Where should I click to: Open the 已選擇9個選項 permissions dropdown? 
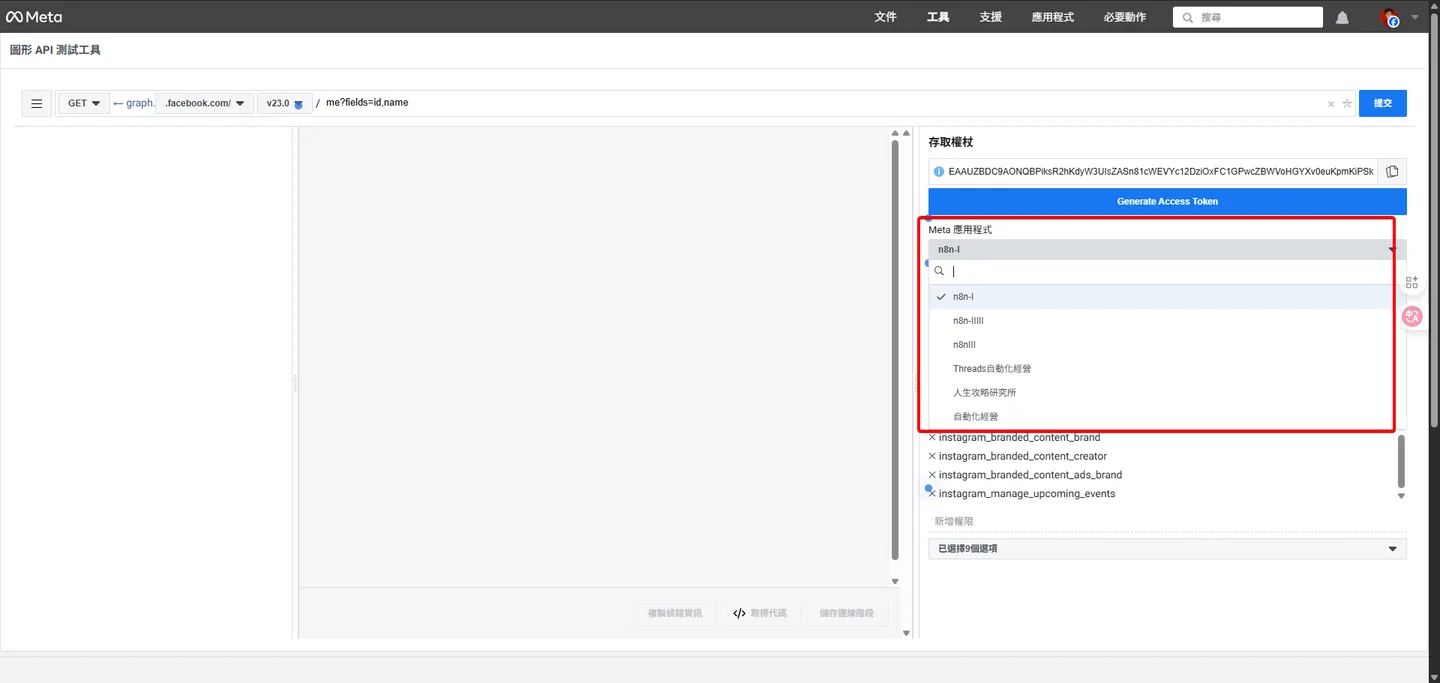[1167, 549]
